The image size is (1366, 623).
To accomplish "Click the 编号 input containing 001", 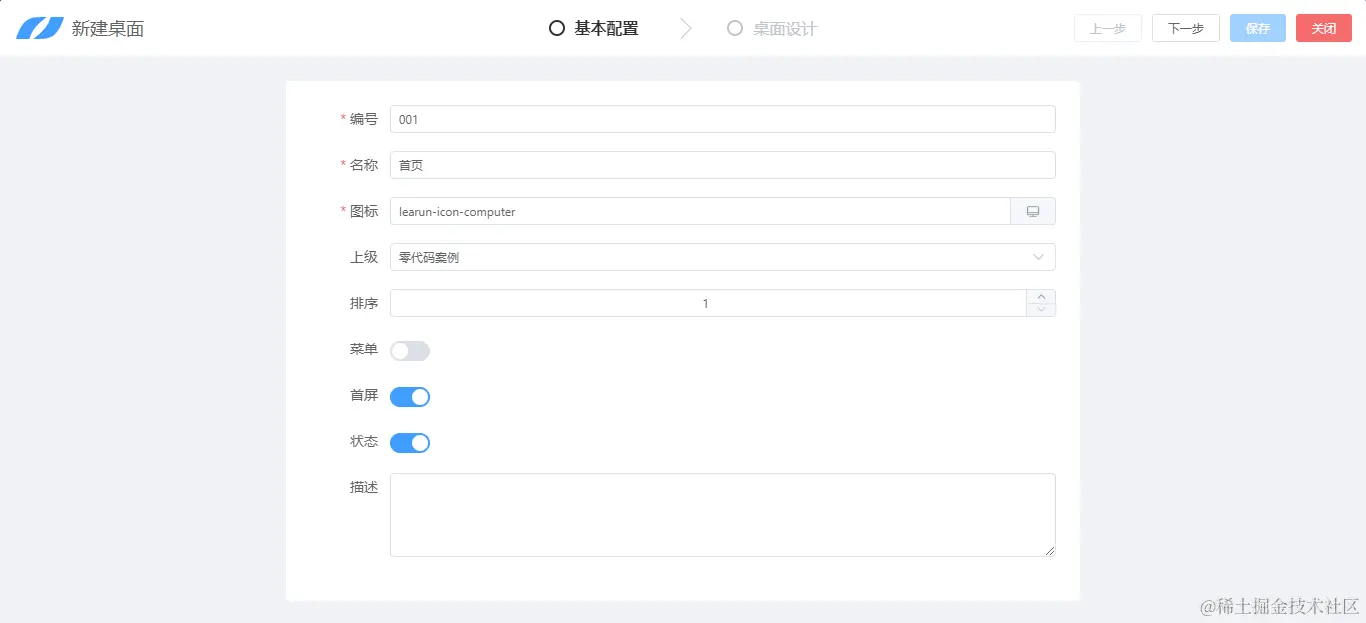I will tap(722, 118).
